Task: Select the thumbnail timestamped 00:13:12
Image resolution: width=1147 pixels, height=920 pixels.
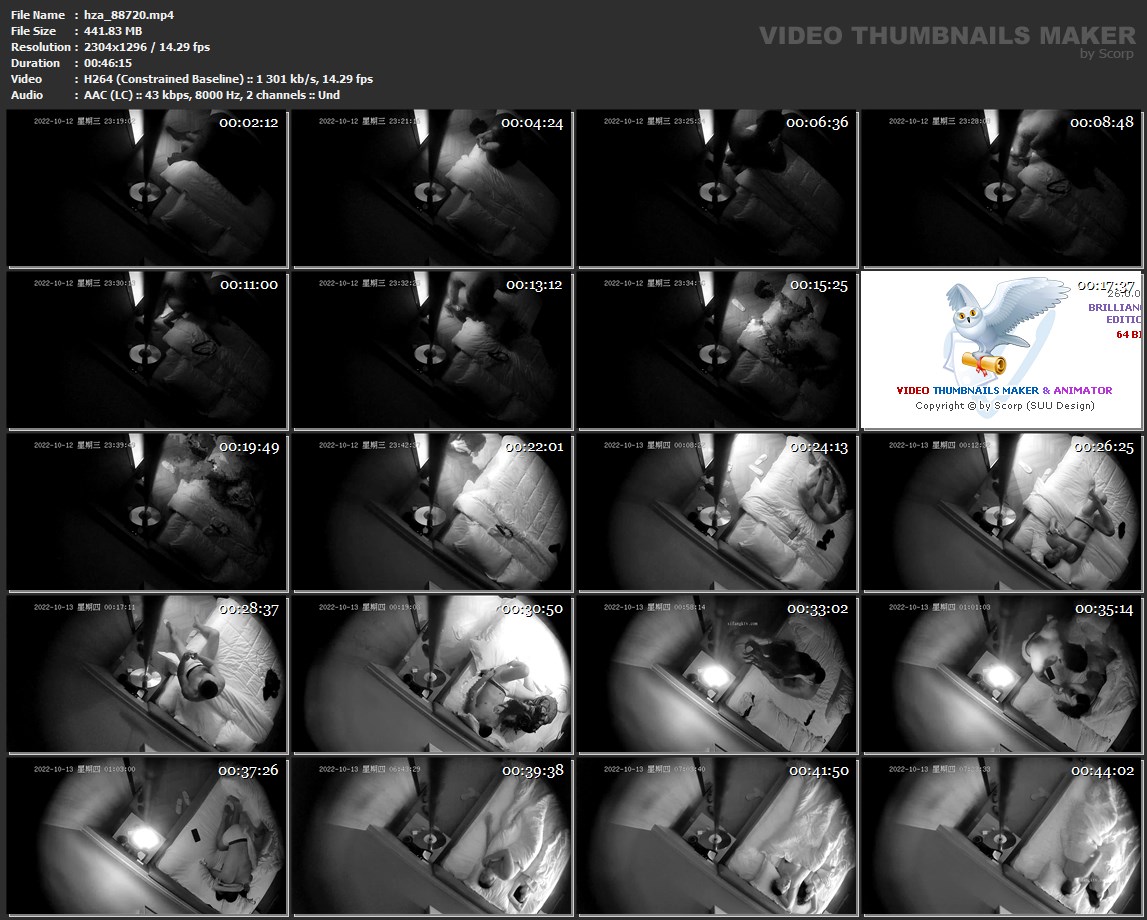Action: pos(432,350)
